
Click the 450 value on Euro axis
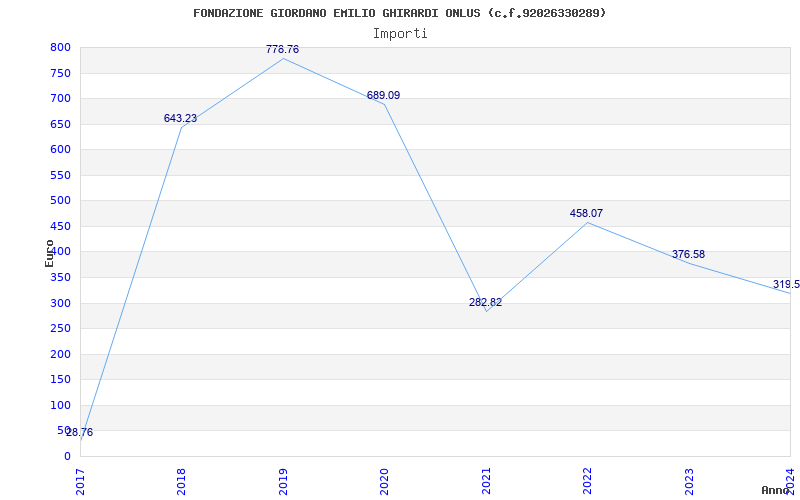(x=60, y=226)
